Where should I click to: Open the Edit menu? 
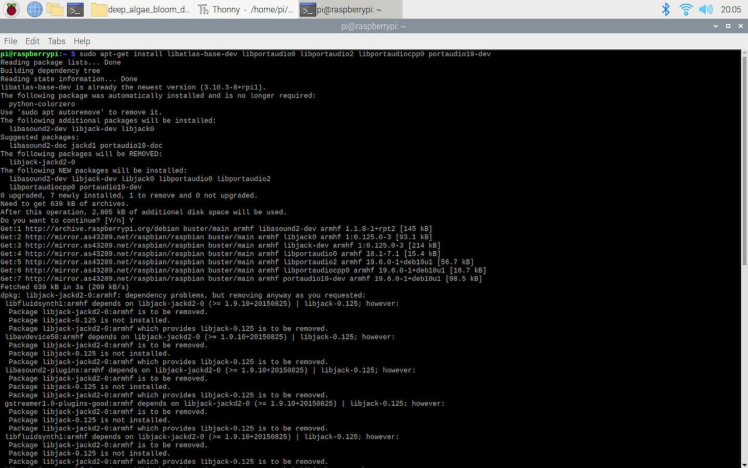coord(32,41)
